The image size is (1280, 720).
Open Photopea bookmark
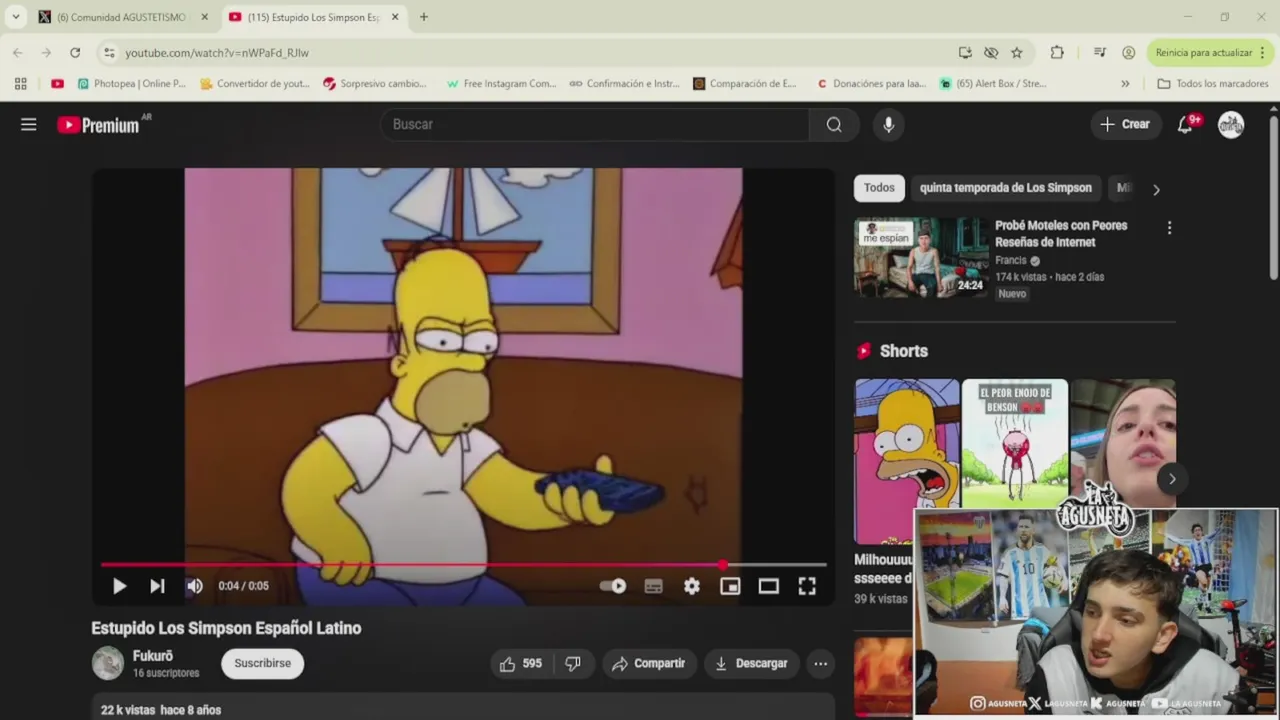coord(132,84)
